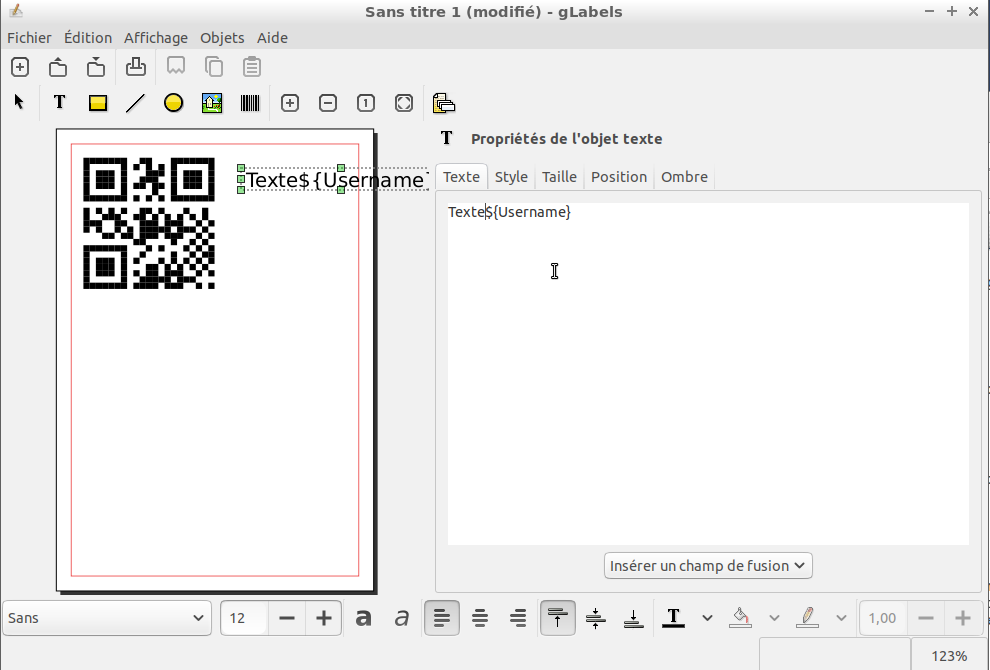Switch to the Ombre tab
Screen dimensions: 990x670
point(684,177)
